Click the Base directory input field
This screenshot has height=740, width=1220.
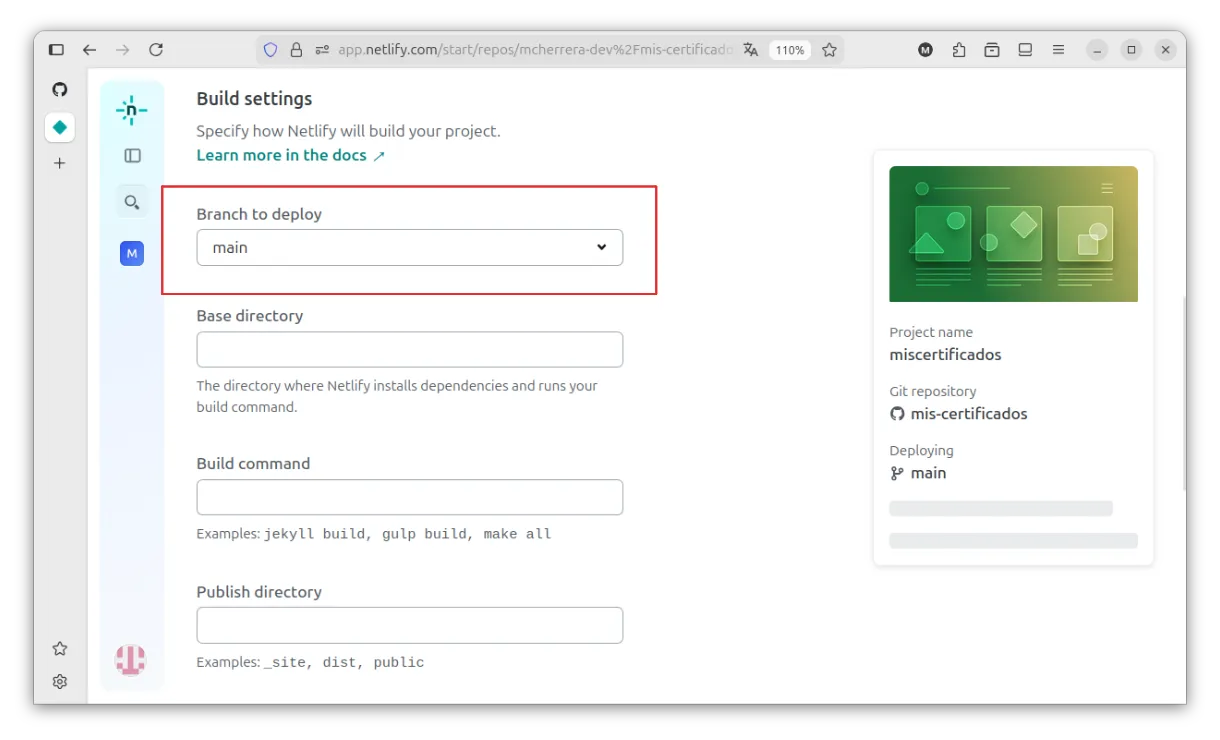click(x=409, y=350)
